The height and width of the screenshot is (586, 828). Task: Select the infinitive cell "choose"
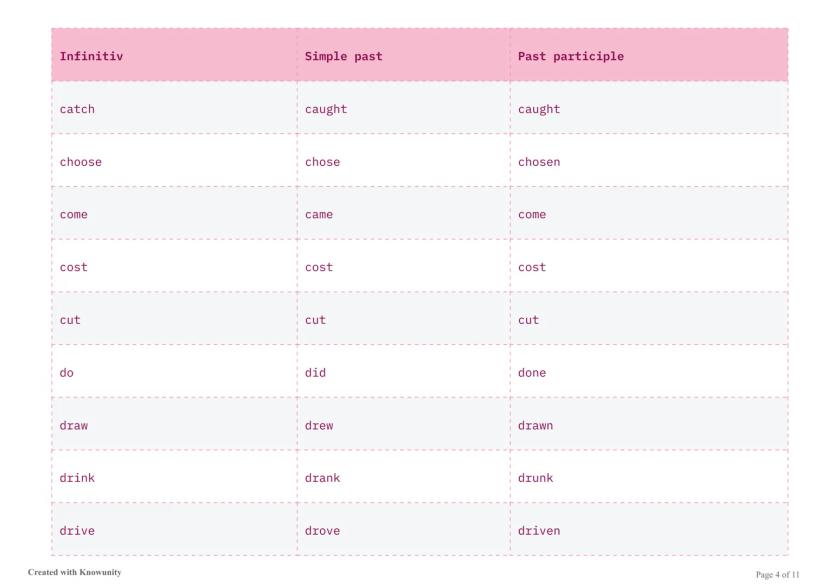[x=81, y=162]
